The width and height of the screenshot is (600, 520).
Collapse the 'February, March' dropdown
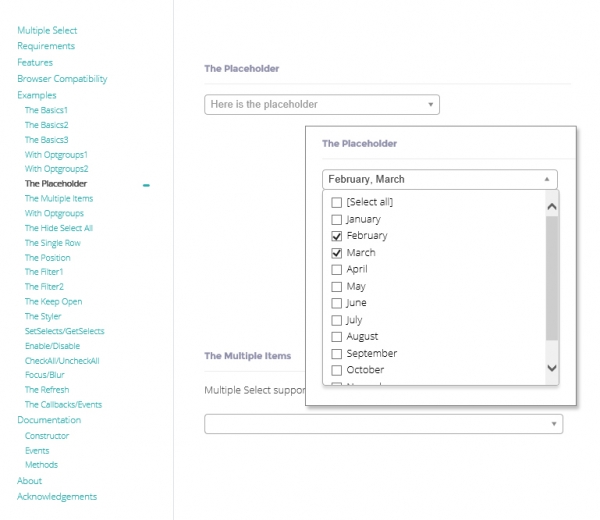[x=440, y=179]
